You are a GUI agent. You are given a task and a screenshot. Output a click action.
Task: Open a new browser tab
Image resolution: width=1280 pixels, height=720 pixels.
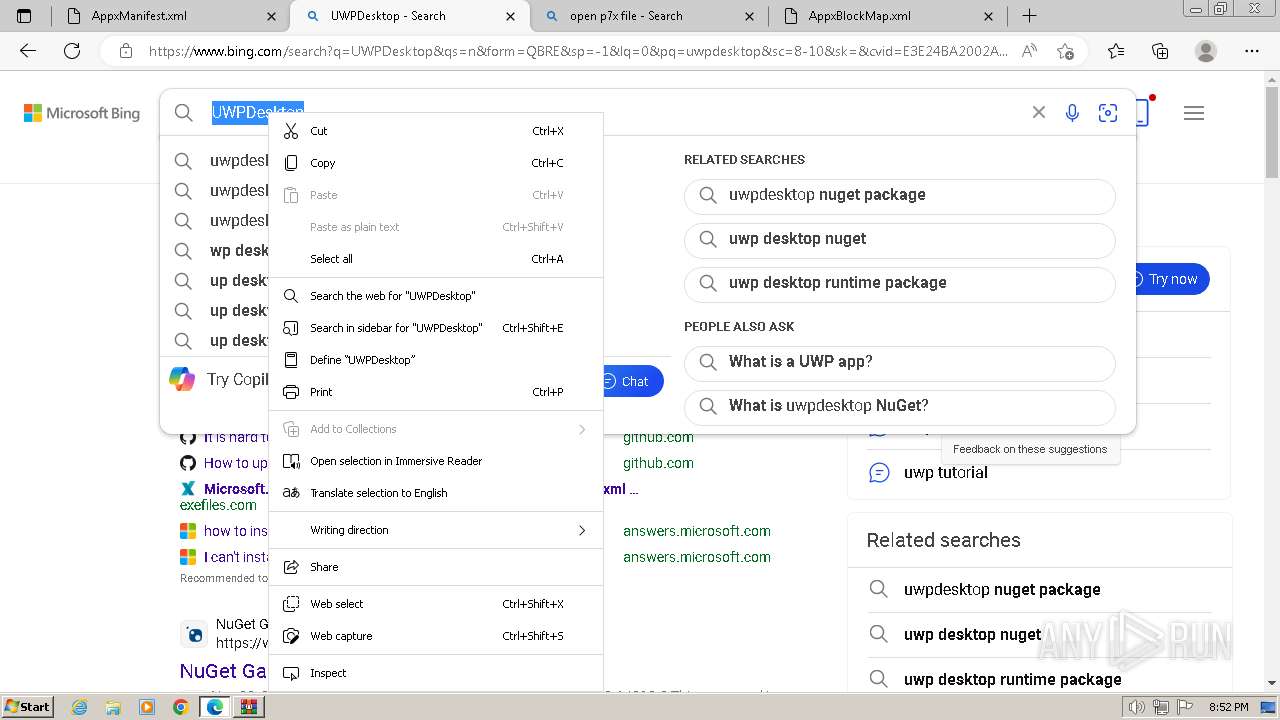tap(1029, 16)
